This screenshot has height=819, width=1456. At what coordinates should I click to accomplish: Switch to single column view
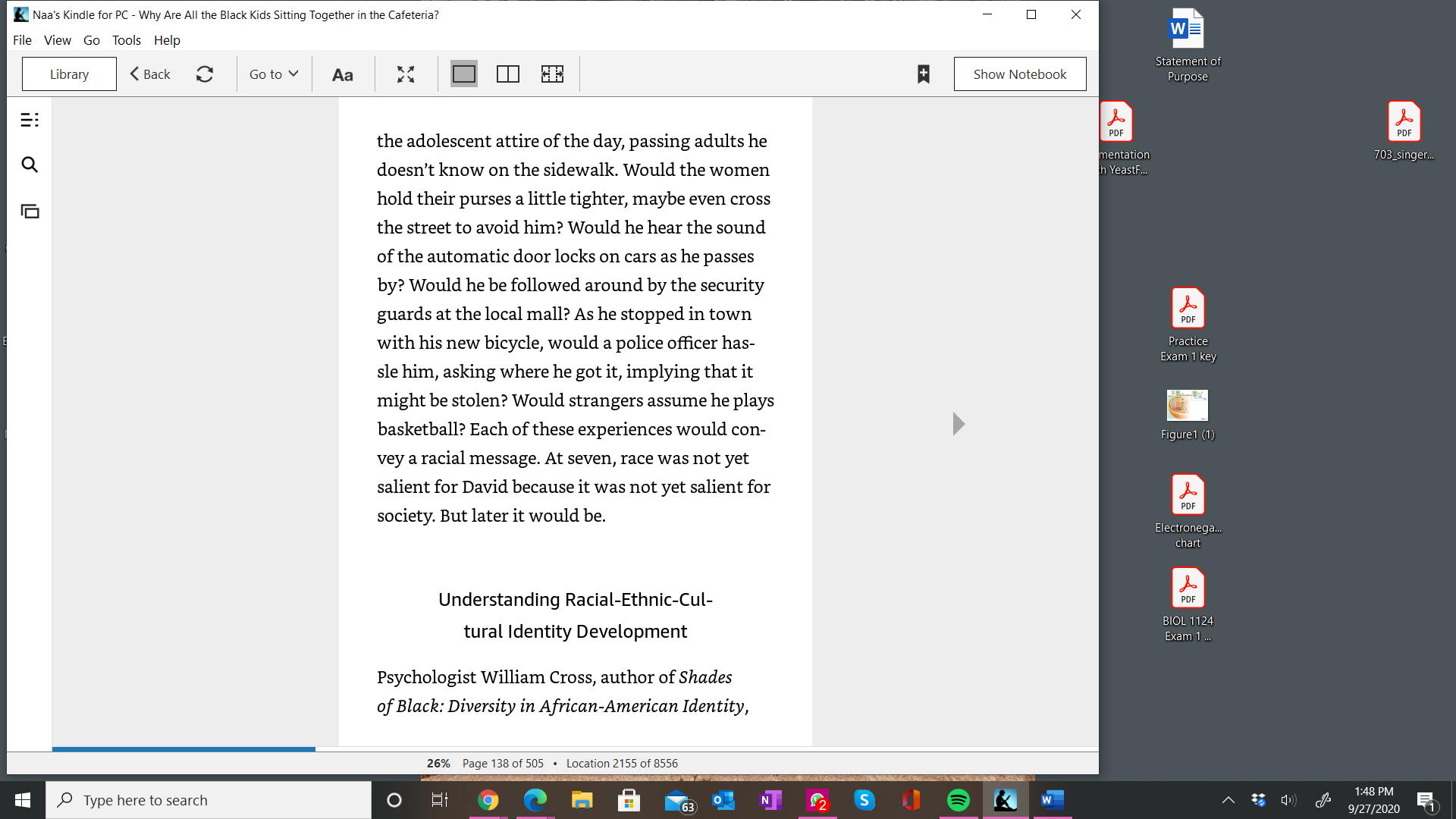point(463,74)
